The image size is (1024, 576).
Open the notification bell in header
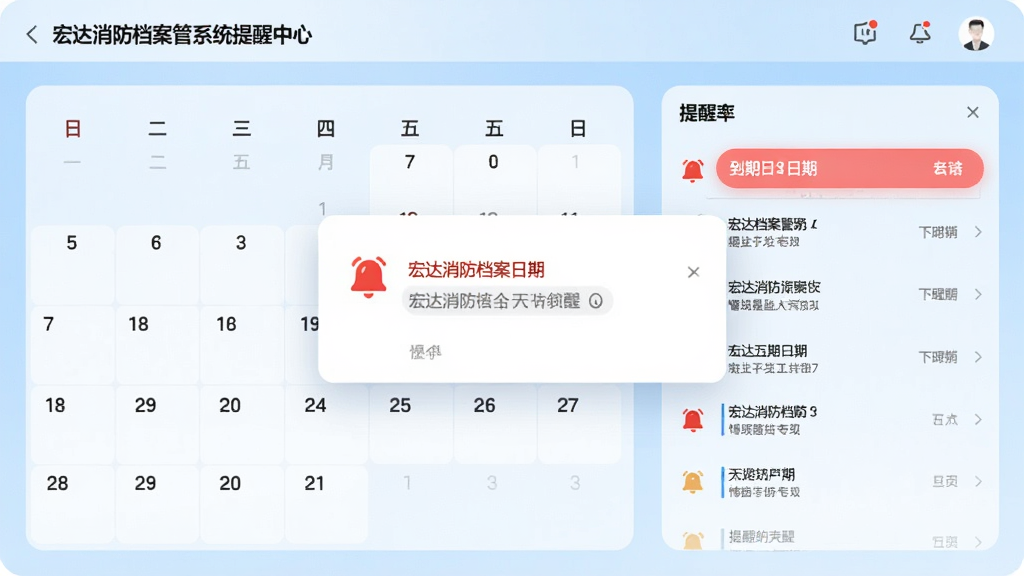[920, 33]
